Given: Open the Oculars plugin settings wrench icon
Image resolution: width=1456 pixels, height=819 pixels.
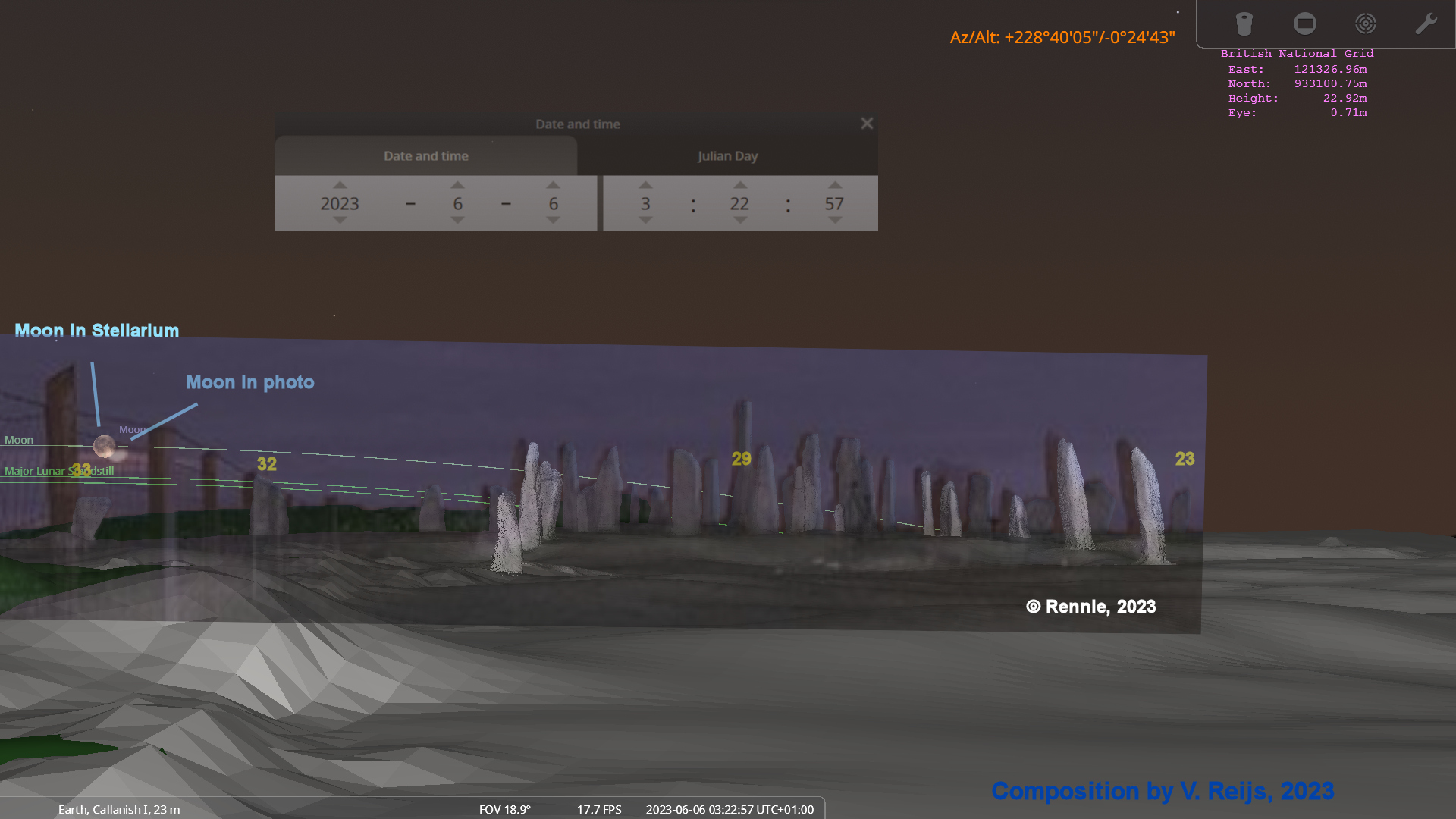Looking at the screenshot, I should (1426, 24).
